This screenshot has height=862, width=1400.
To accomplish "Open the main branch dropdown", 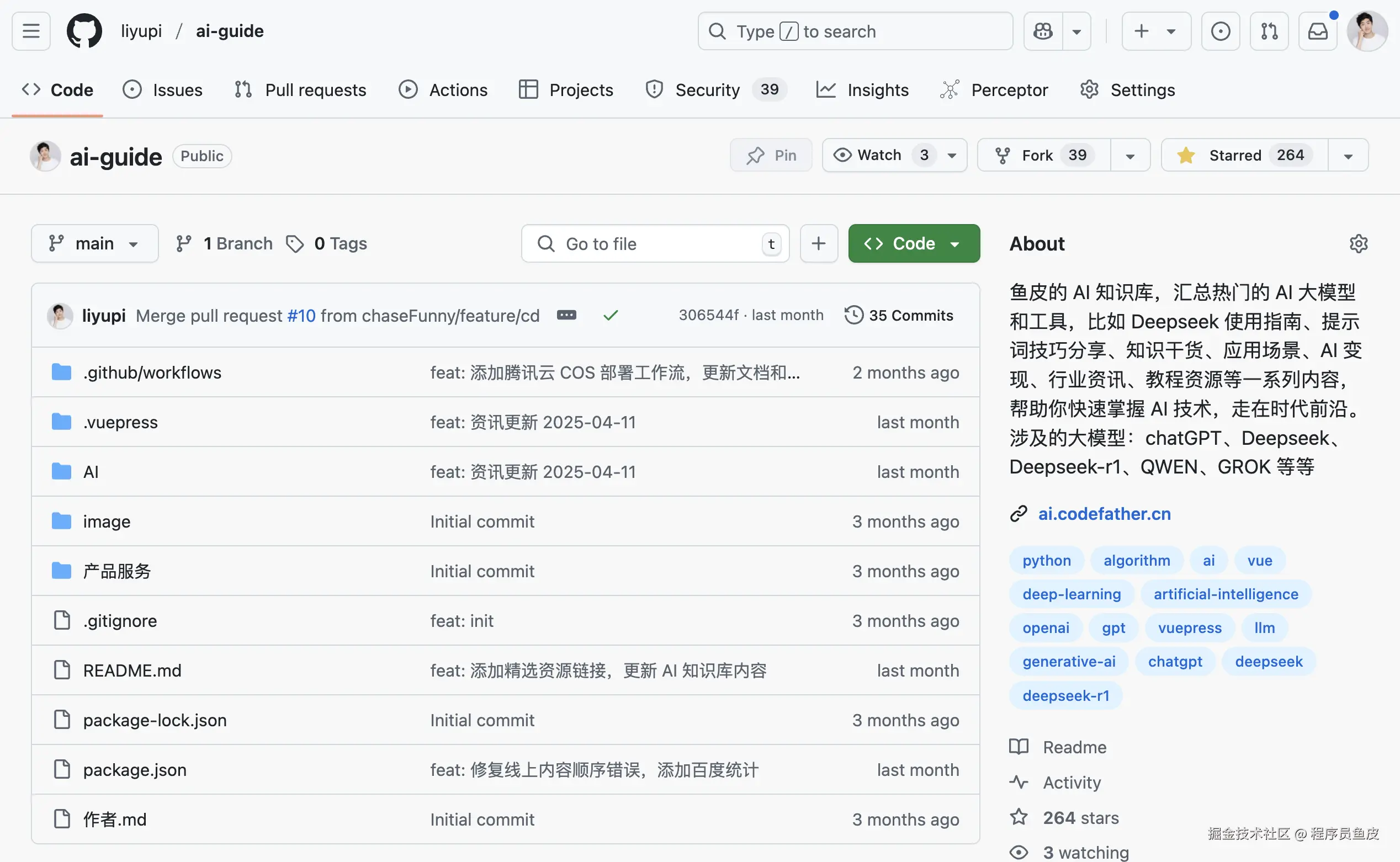I will (x=94, y=244).
